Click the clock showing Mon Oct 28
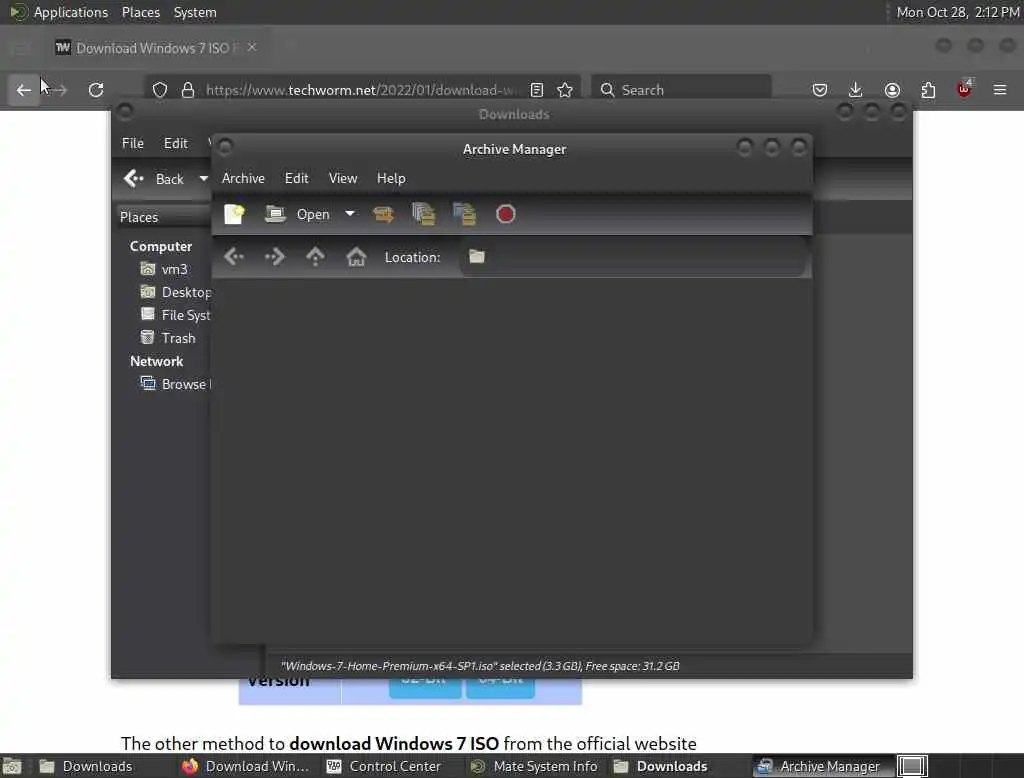 tap(957, 12)
